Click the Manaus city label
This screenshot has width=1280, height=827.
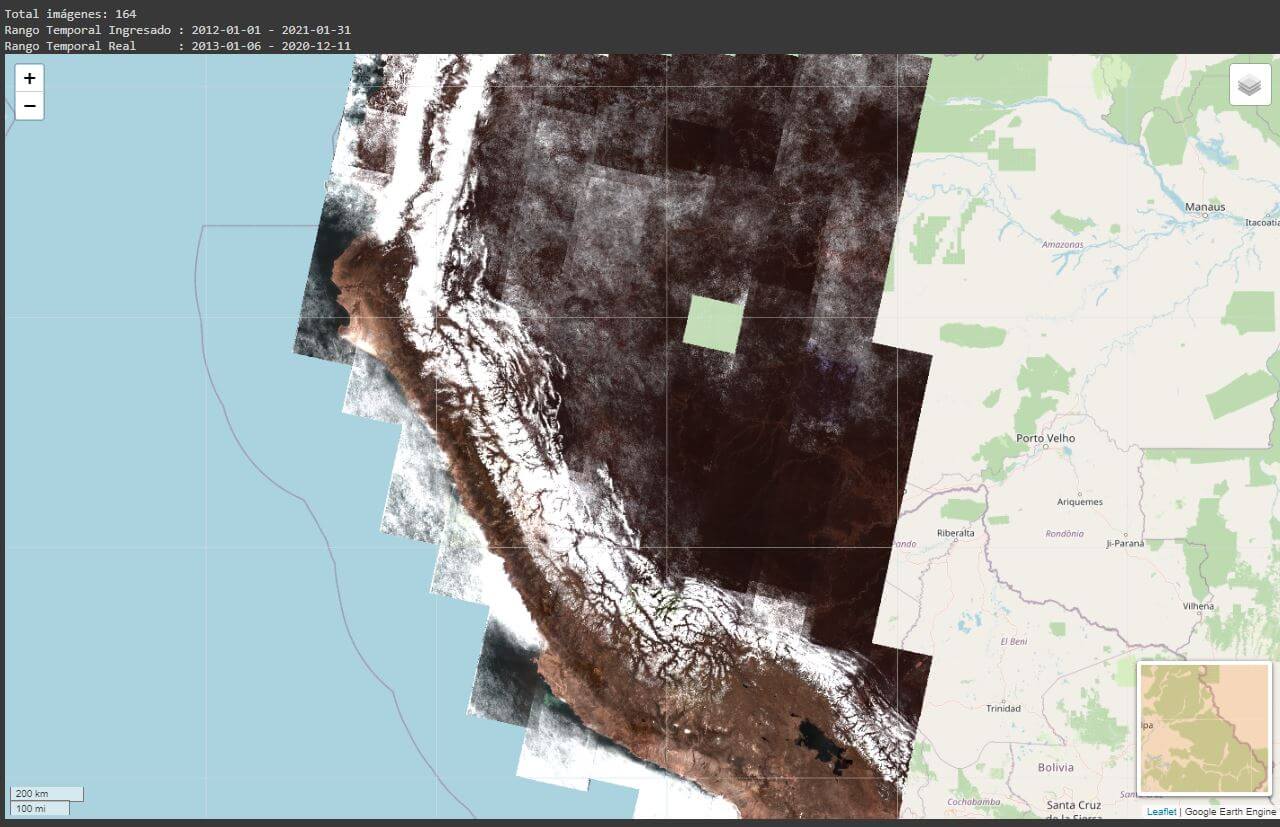1204,207
